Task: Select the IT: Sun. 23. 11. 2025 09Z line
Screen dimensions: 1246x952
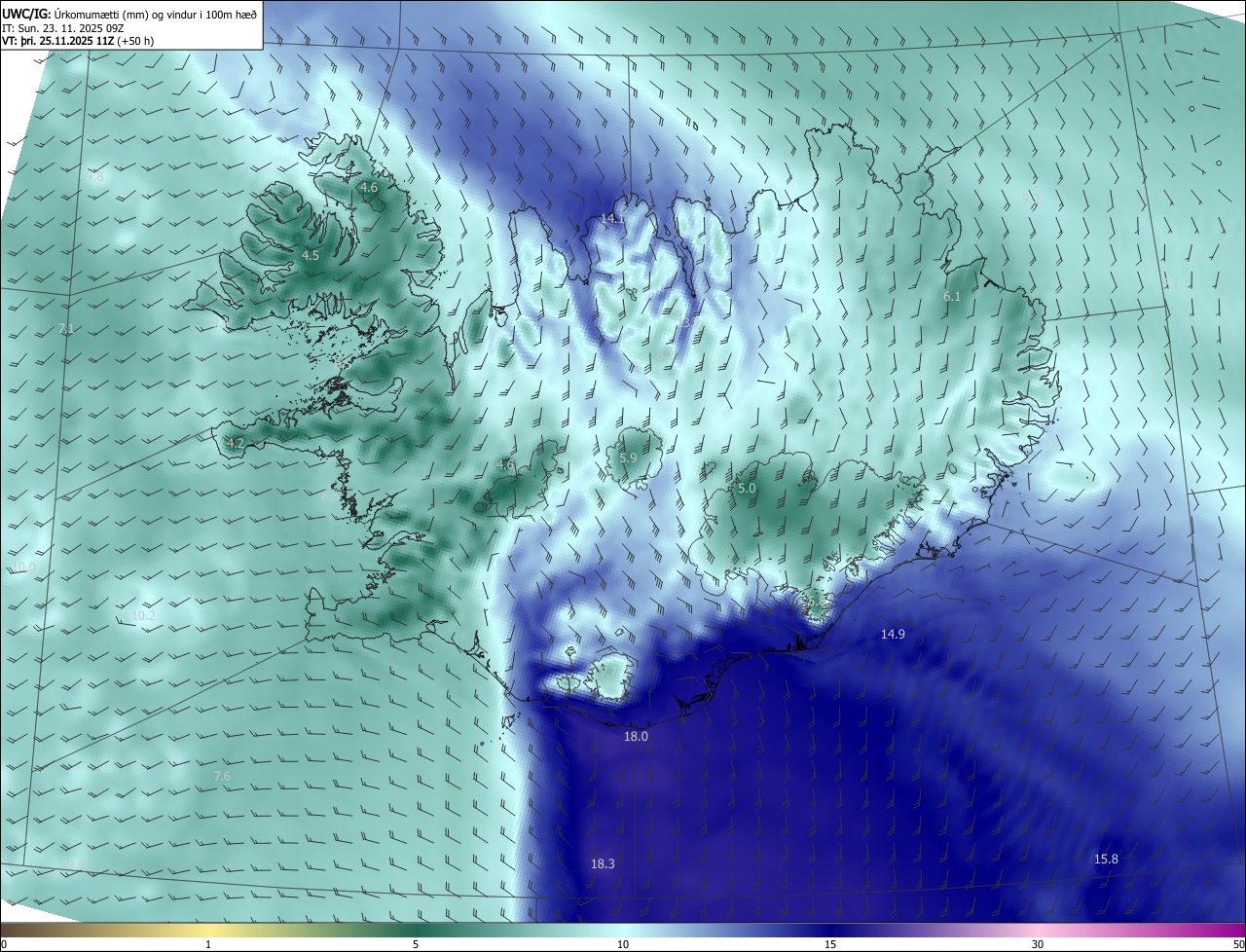Action: pyautogui.click(x=64, y=27)
